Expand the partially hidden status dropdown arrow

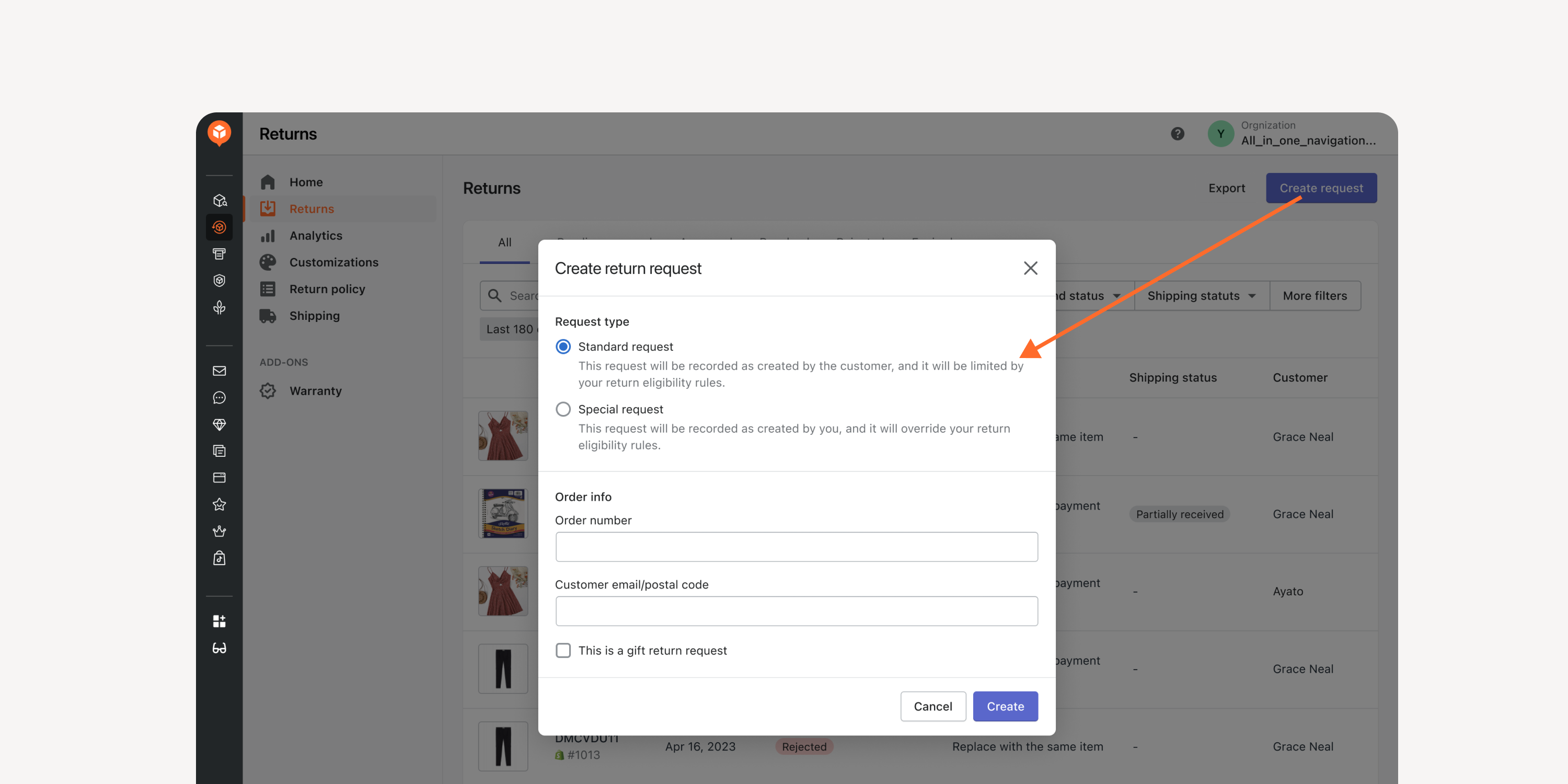point(1116,296)
